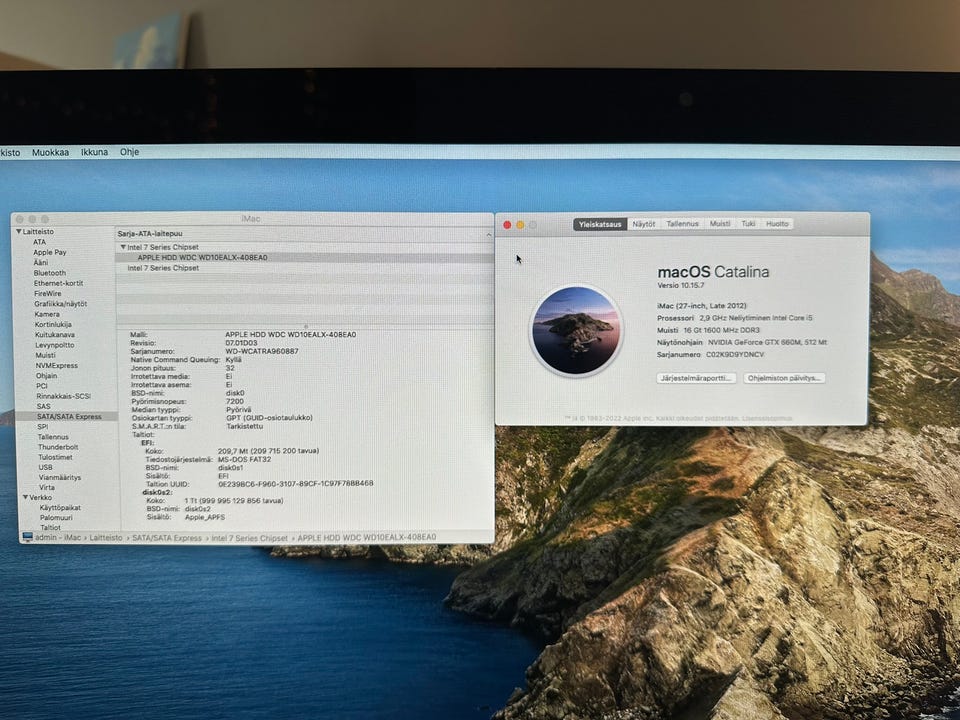960x720 pixels.
Task: Open the Ikkuna menu
Action: (94, 152)
